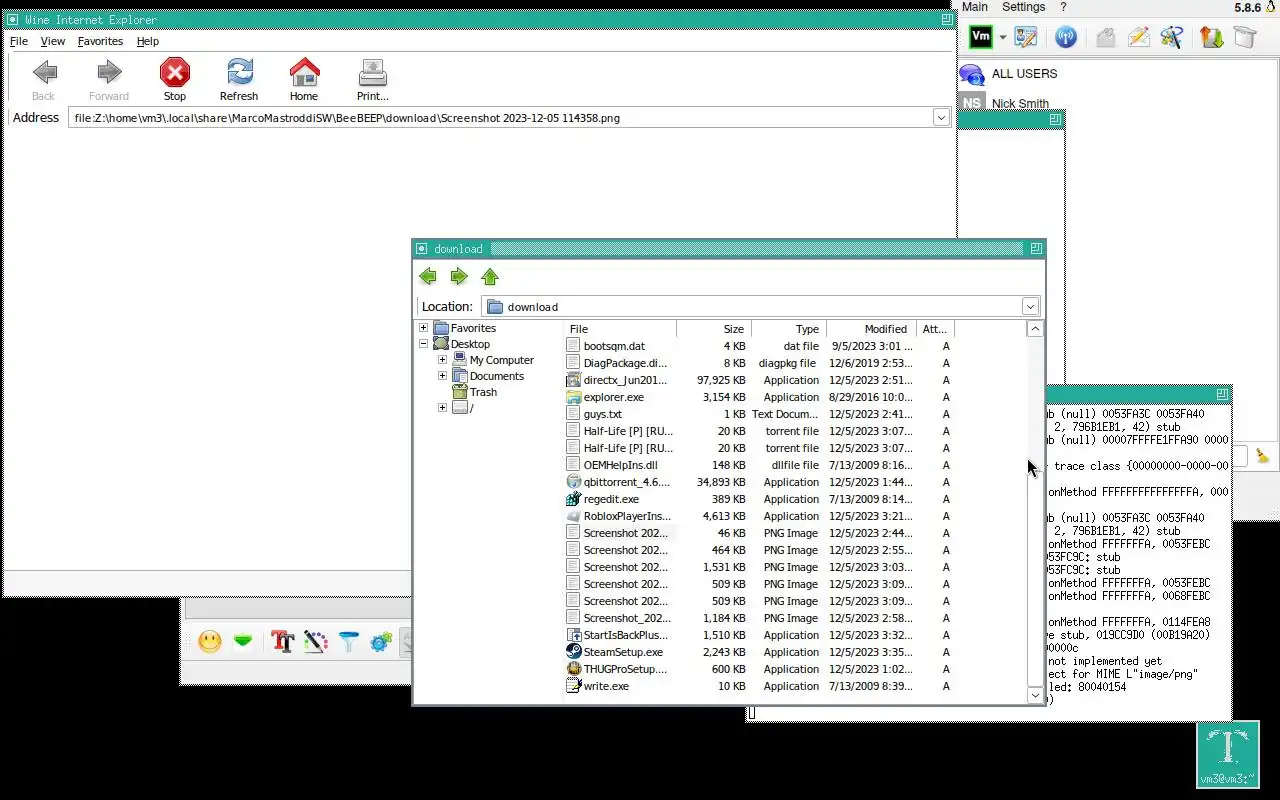Select the SteamSetup.exe icon
1280x800 pixels.
tap(573, 652)
